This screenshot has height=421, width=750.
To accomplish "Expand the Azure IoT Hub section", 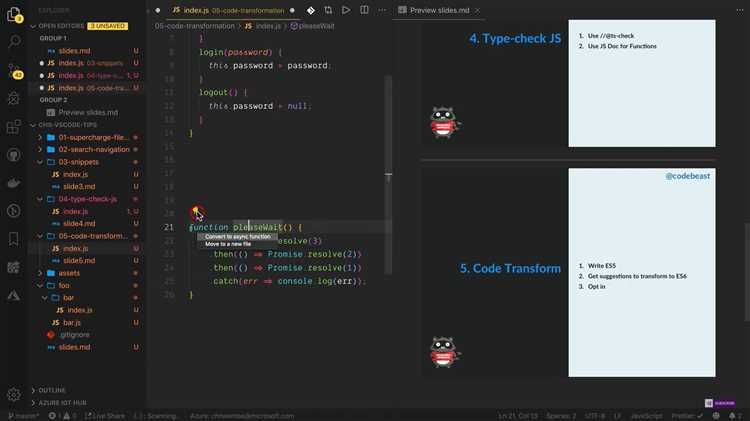I will [x=60, y=401].
